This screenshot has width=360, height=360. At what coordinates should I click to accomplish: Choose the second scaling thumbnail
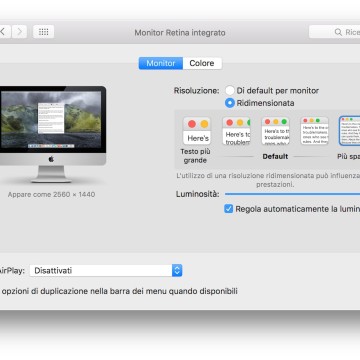pyautogui.click(x=236, y=131)
